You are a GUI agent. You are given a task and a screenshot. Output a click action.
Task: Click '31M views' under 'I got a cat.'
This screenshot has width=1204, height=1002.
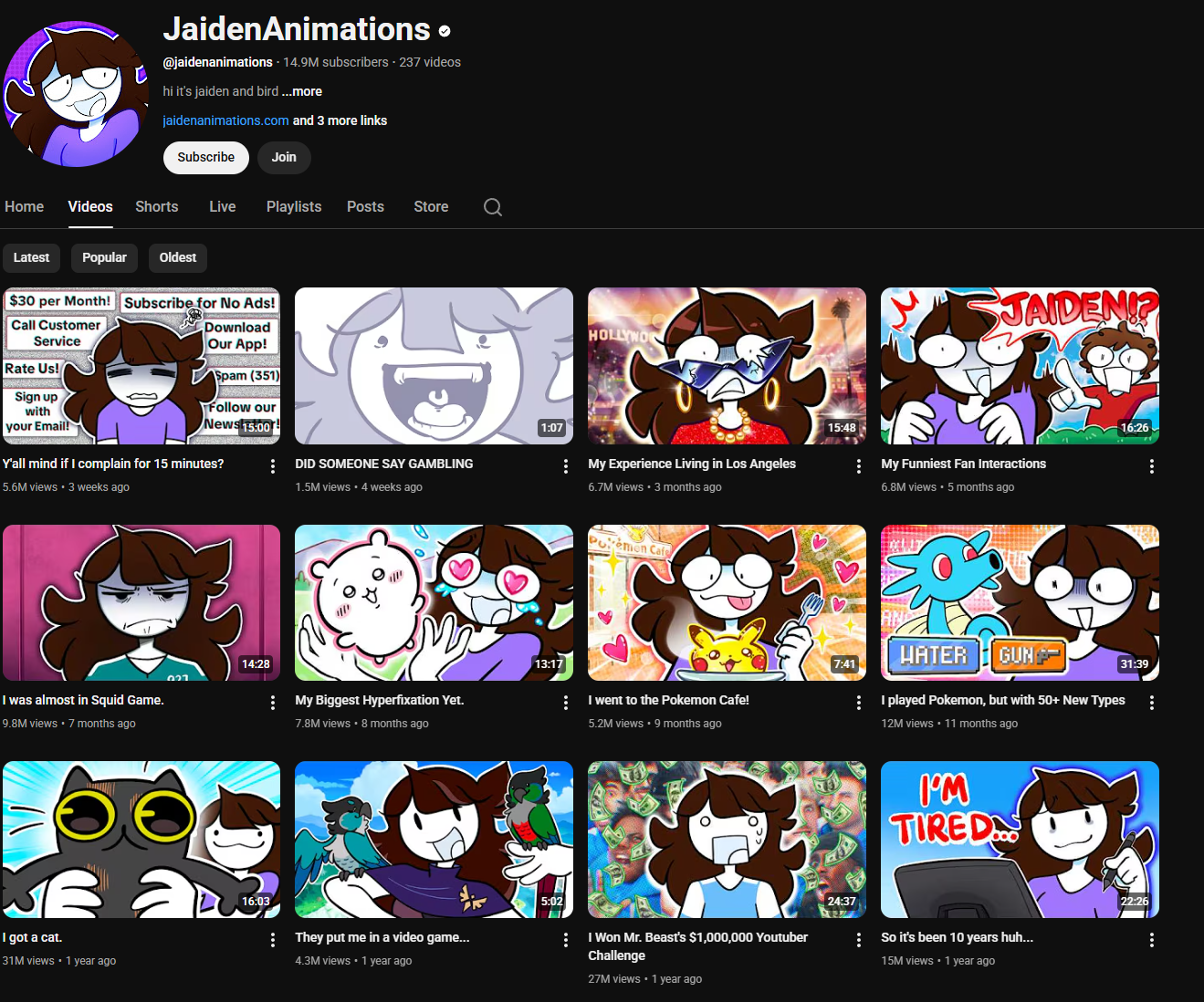(x=28, y=961)
